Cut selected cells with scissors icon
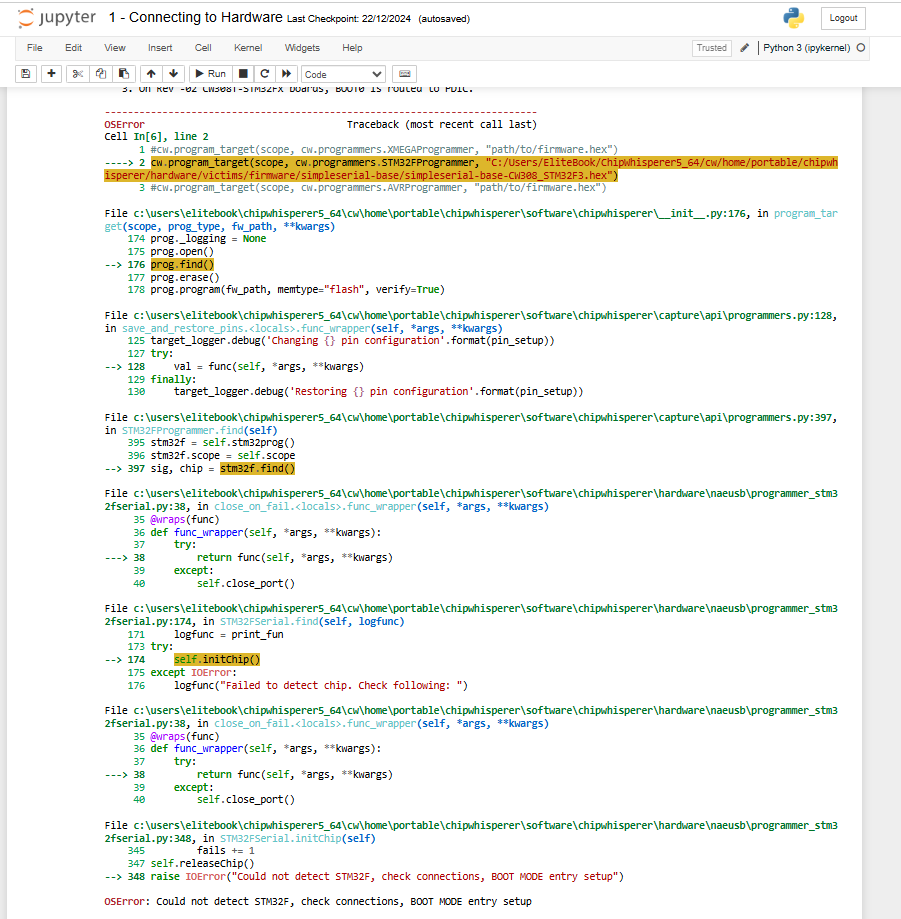Viewport: 901px width, 919px height. (77, 74)
